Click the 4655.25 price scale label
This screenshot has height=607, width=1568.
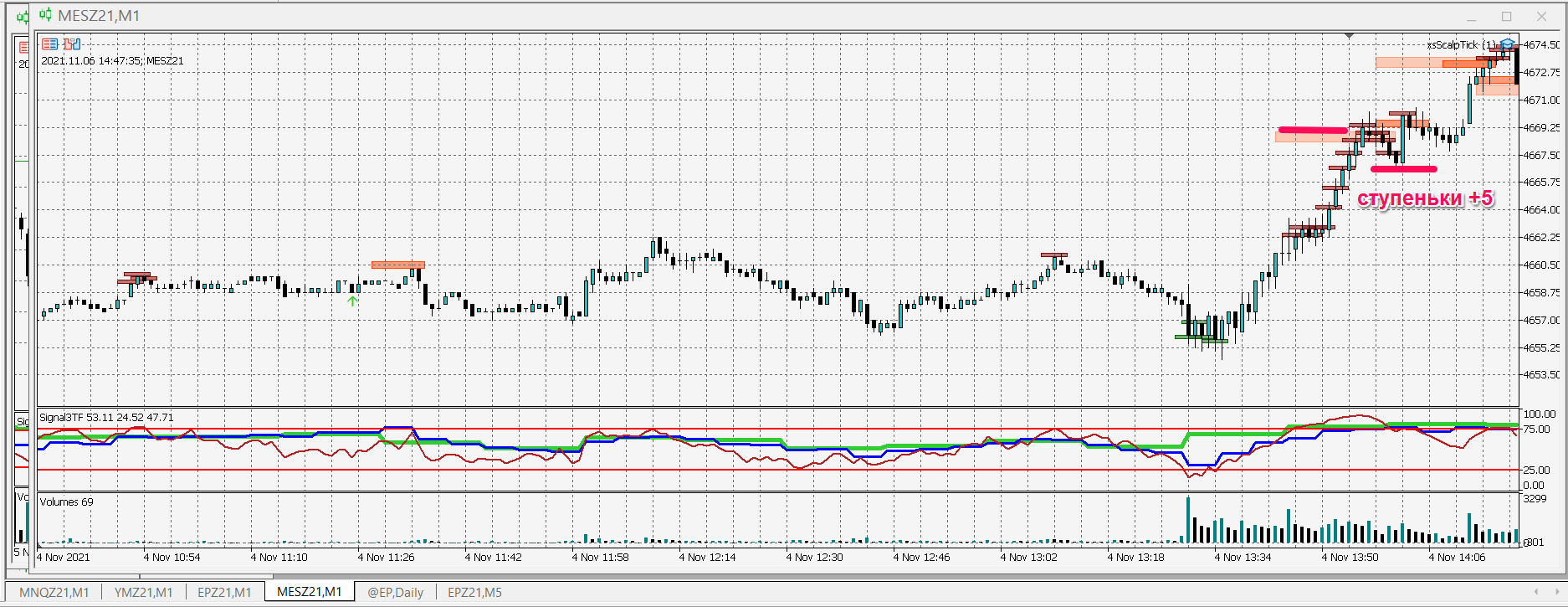coord(1541,347)
